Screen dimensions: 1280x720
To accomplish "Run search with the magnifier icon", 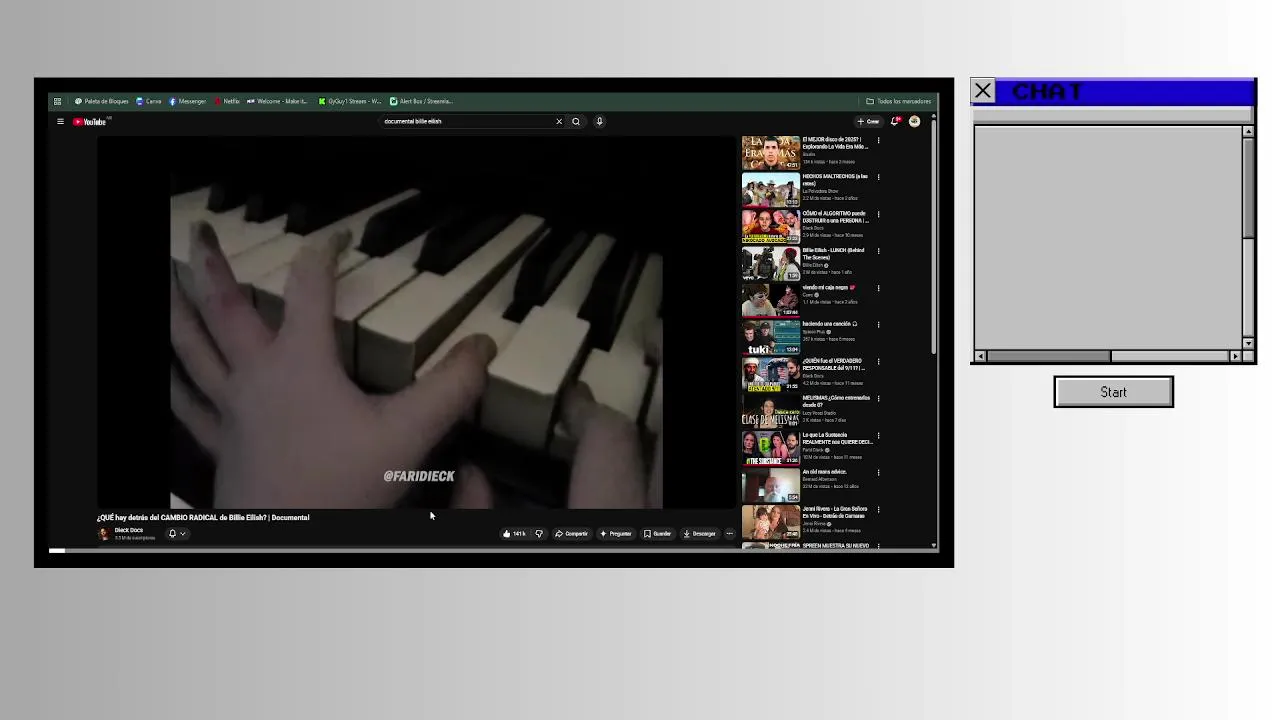I will (x=576, y=122).
